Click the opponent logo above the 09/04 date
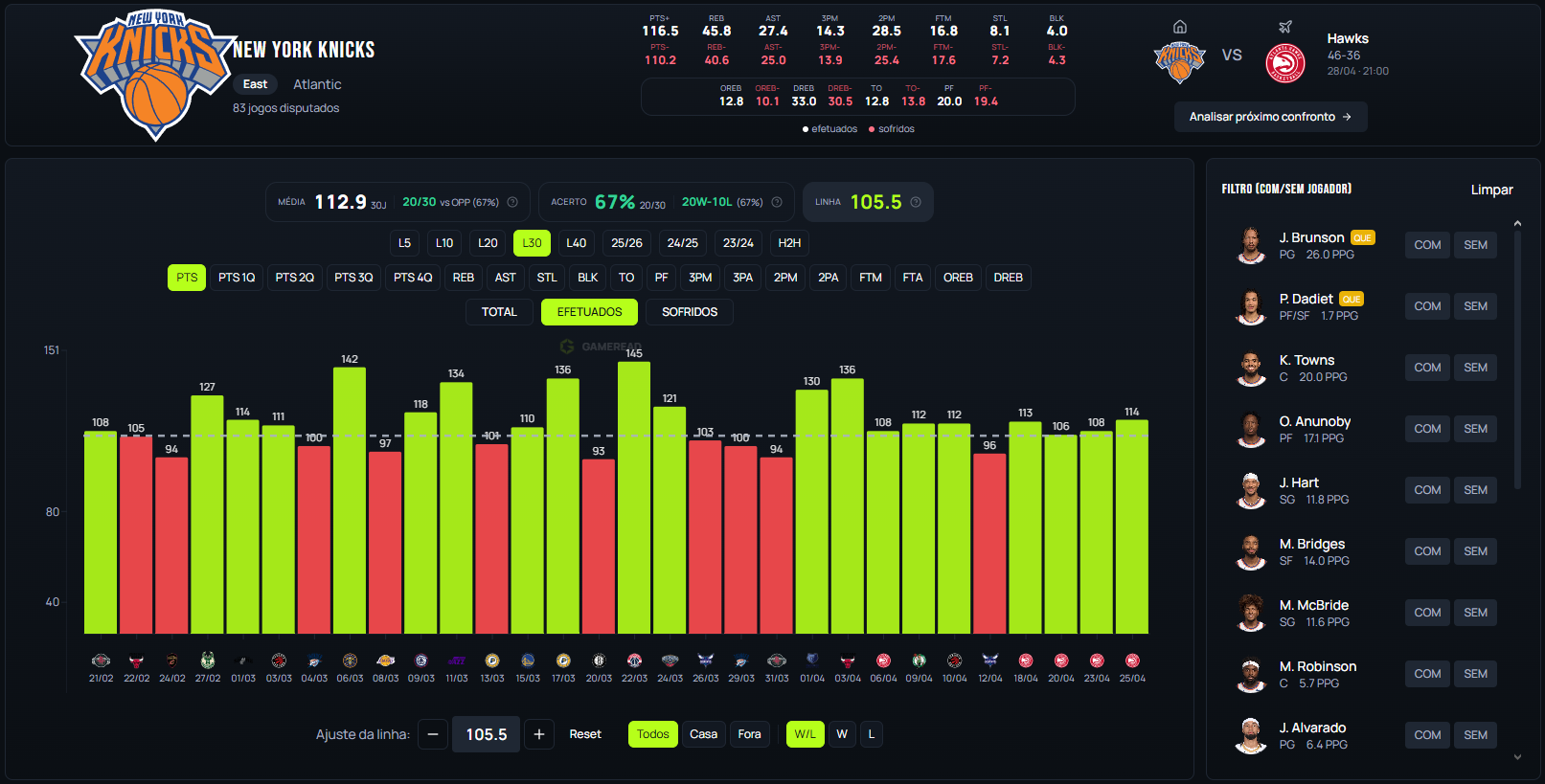Screen dimensions: 1545x784 click(919, 661)
